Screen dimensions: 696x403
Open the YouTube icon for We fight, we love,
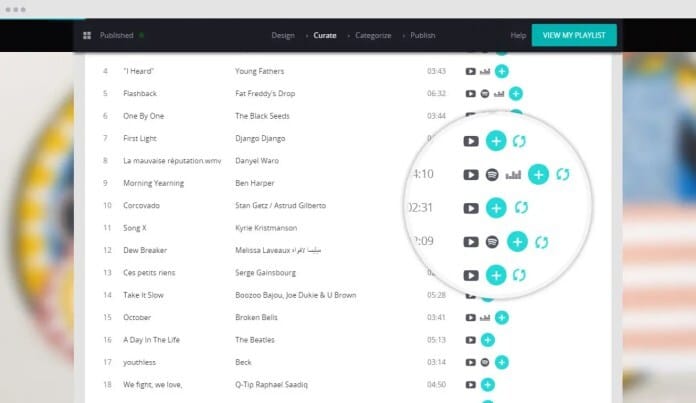(x=471, y=385)
